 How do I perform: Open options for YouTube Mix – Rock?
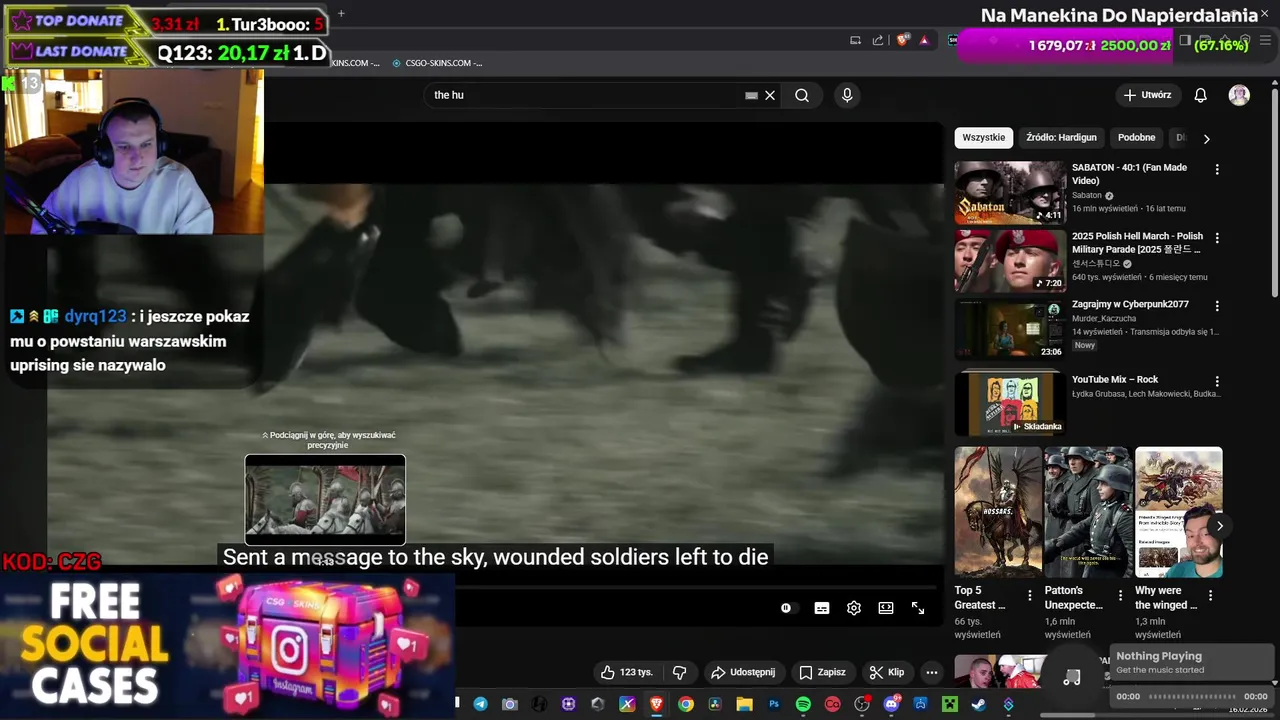click(1217, 381)
